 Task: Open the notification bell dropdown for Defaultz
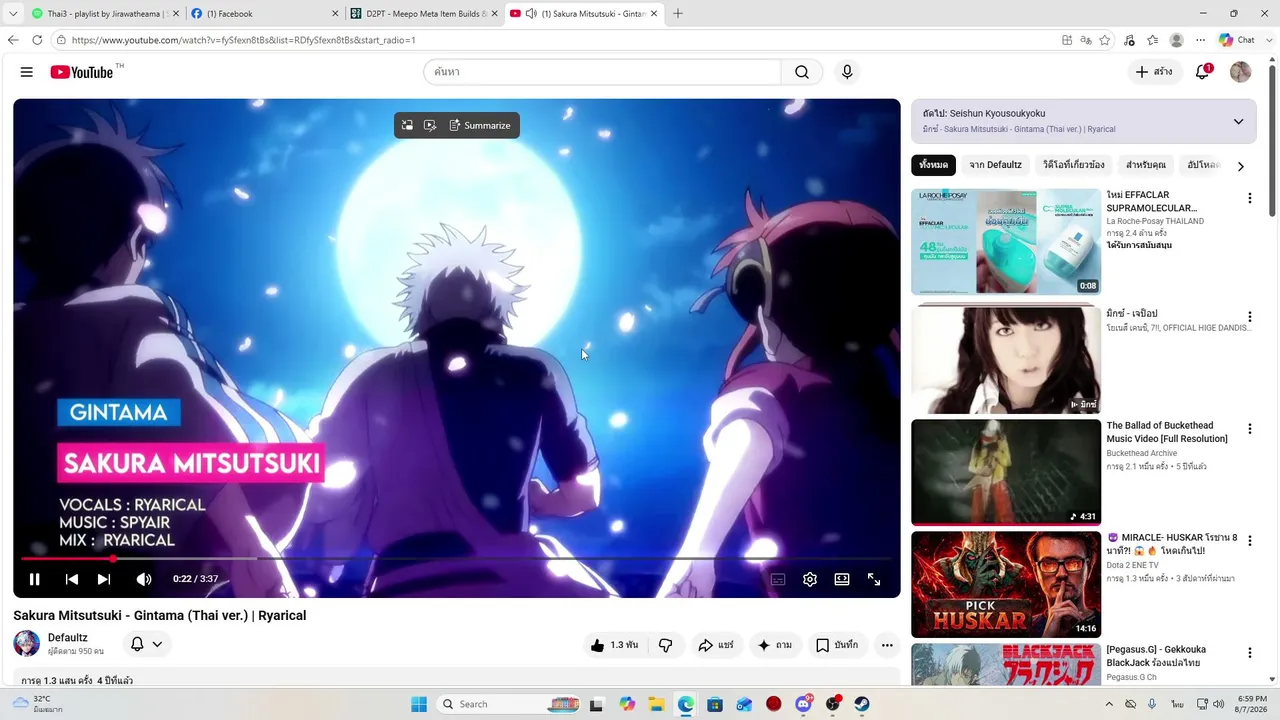(x=147, y=644)
